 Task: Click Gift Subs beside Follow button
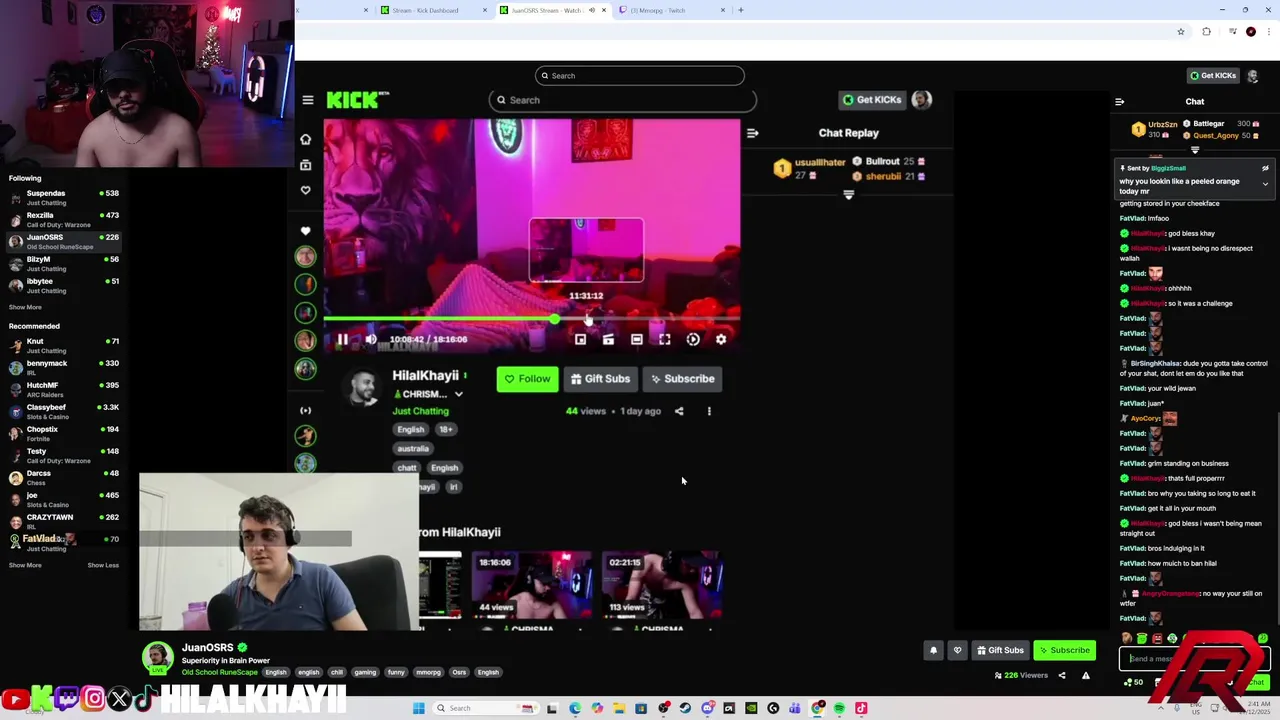(x=600, y=379)
